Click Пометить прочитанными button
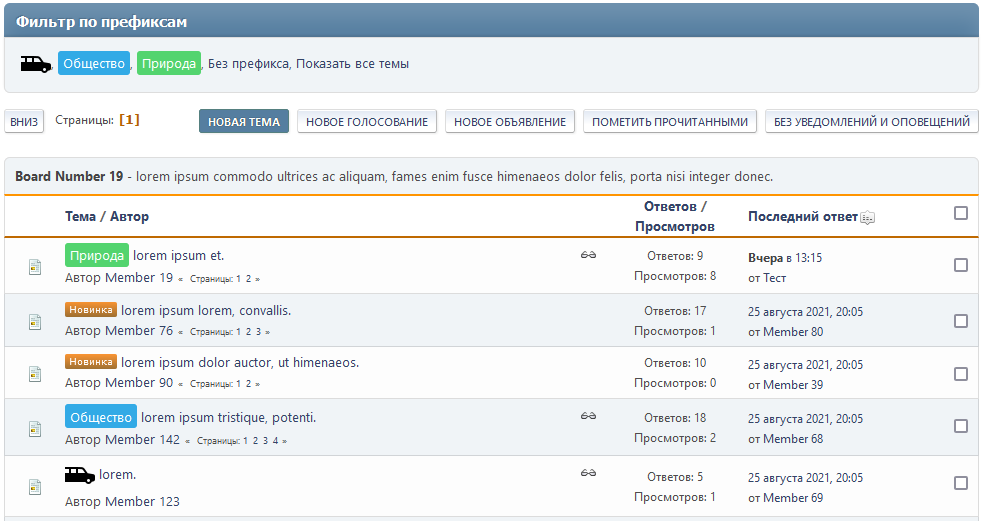The width and height of the screenshot is (986, 521). pos(670,122)
